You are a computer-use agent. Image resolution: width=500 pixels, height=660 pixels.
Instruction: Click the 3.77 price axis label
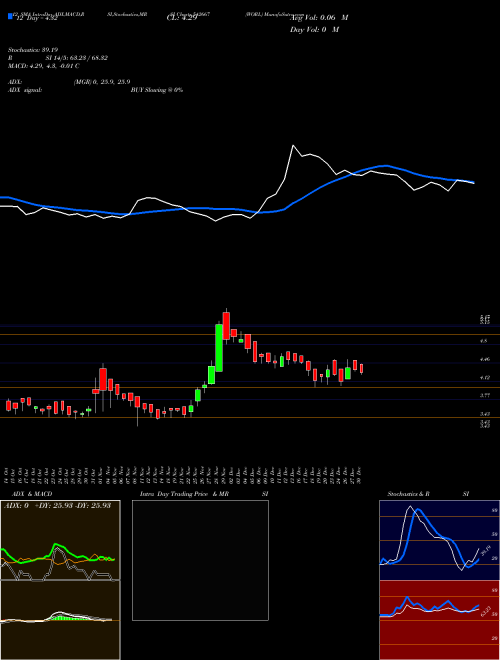[484, 396]
